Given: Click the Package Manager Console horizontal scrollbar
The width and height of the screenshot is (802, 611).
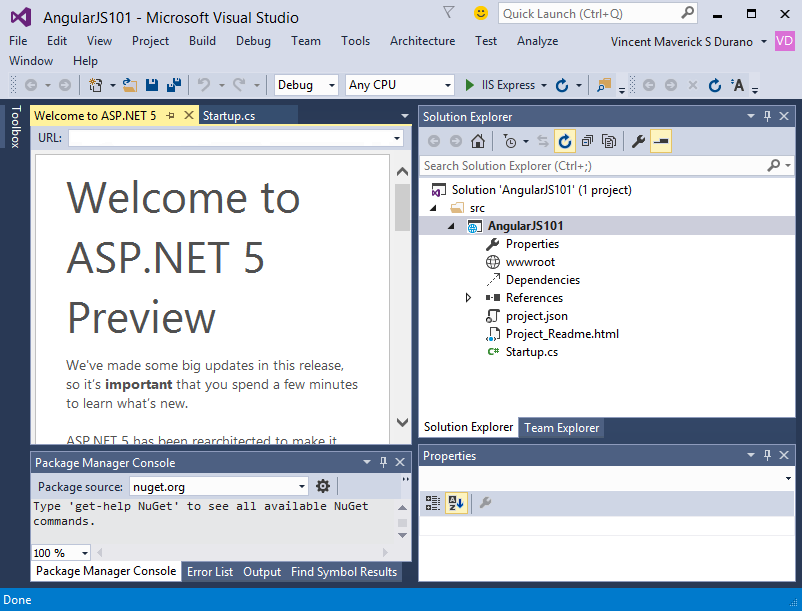Looking at the screenshot, I should pyautogui.click(x=242, y=553).
